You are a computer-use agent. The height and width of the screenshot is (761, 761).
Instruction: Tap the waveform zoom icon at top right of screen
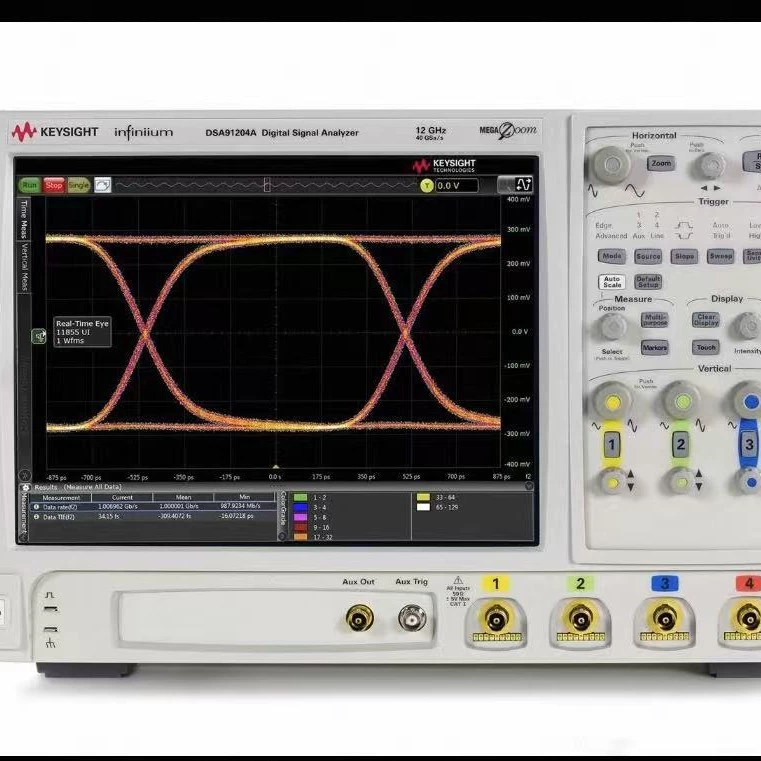[x=524, y=184]
